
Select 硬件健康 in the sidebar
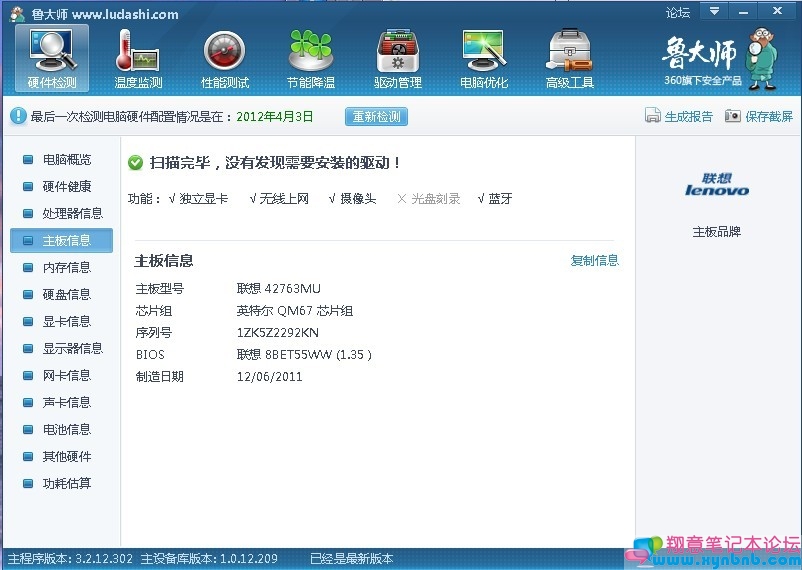pos(61,186)
